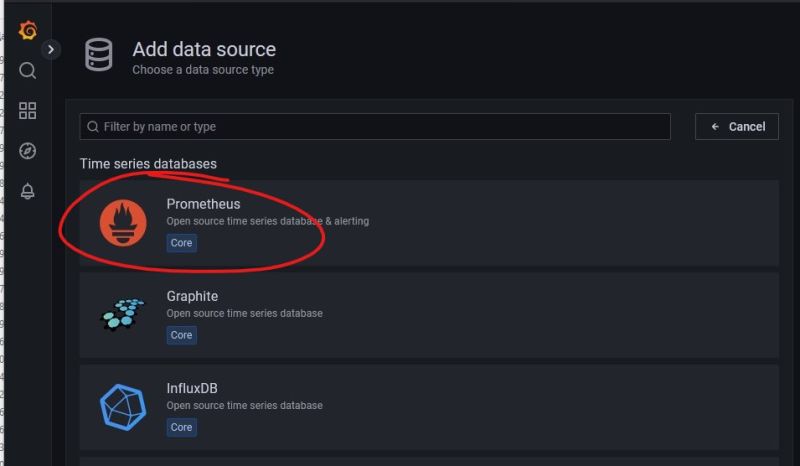Click the Time series databases heading
This screenshot has height=466, width=800.
point(148,164)
